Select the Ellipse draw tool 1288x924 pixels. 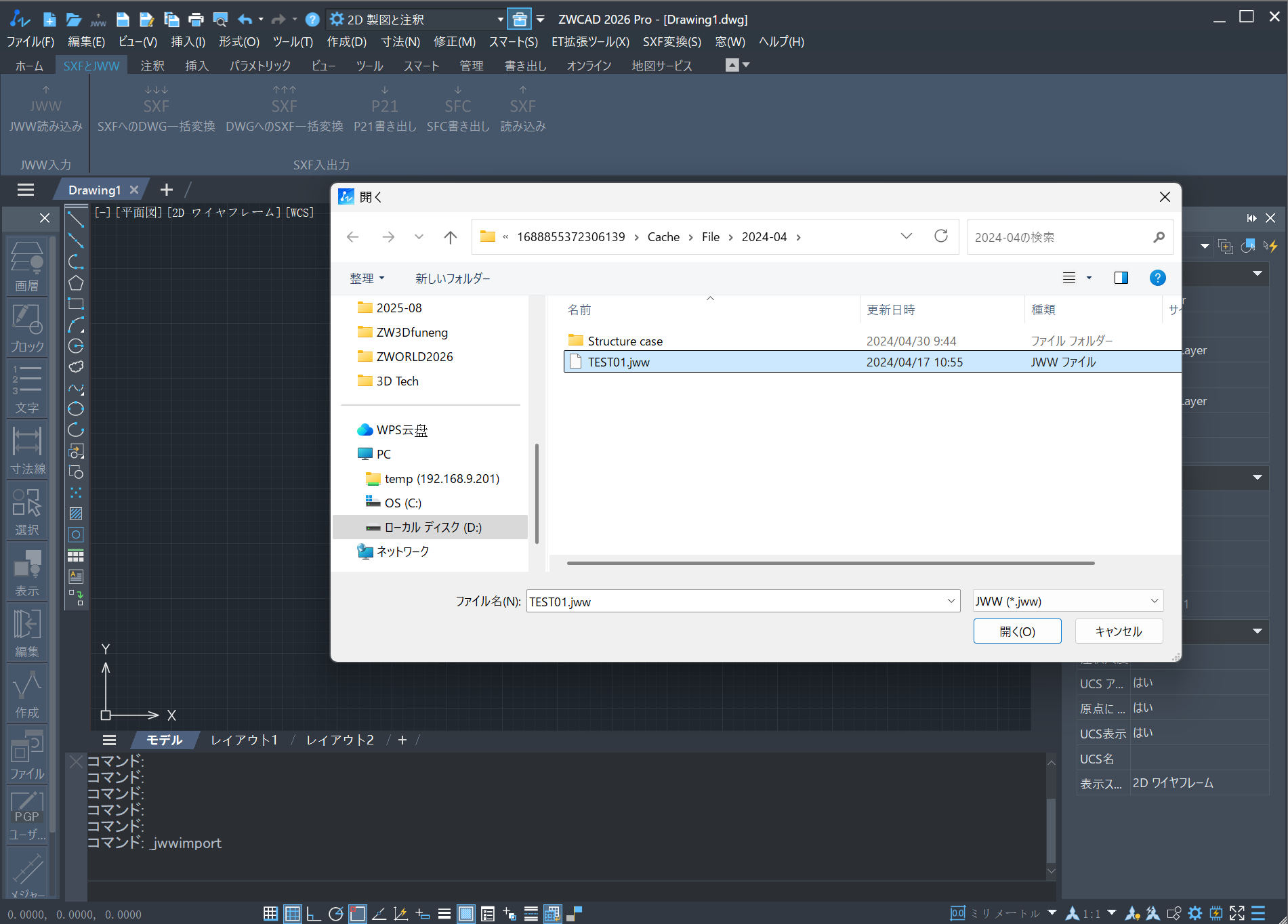tap(76, 408)
